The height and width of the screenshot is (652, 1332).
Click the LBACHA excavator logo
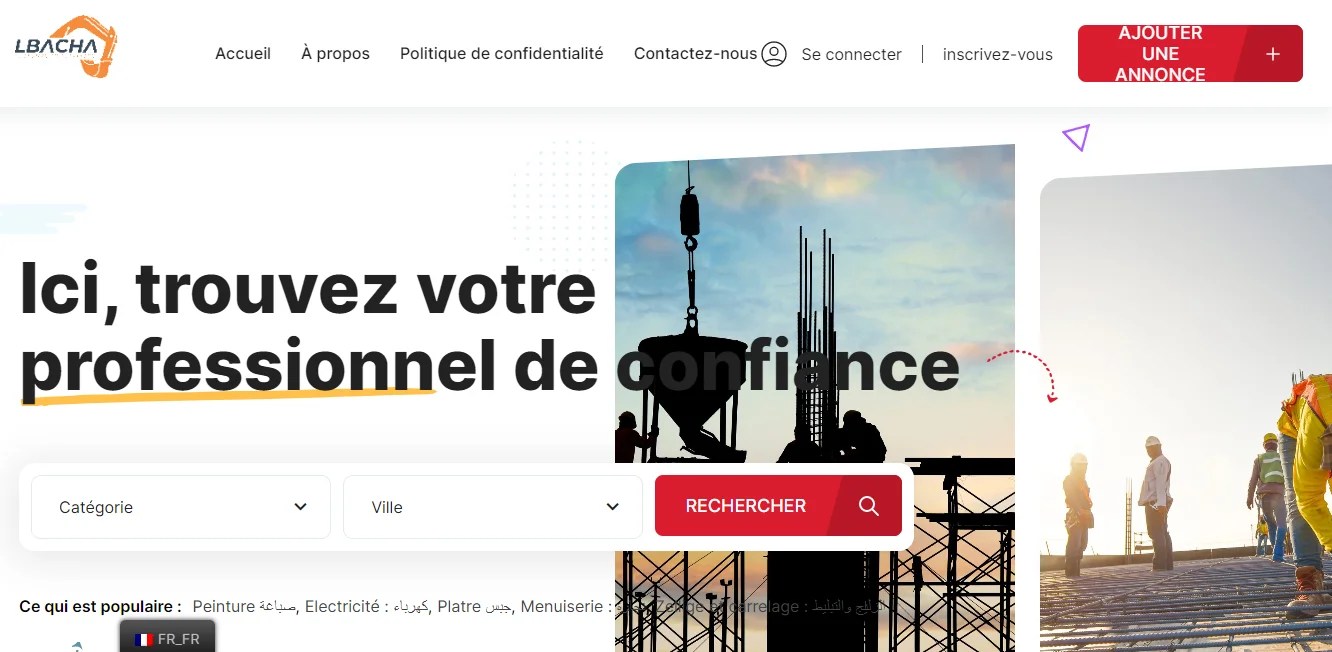coord(66,46)
